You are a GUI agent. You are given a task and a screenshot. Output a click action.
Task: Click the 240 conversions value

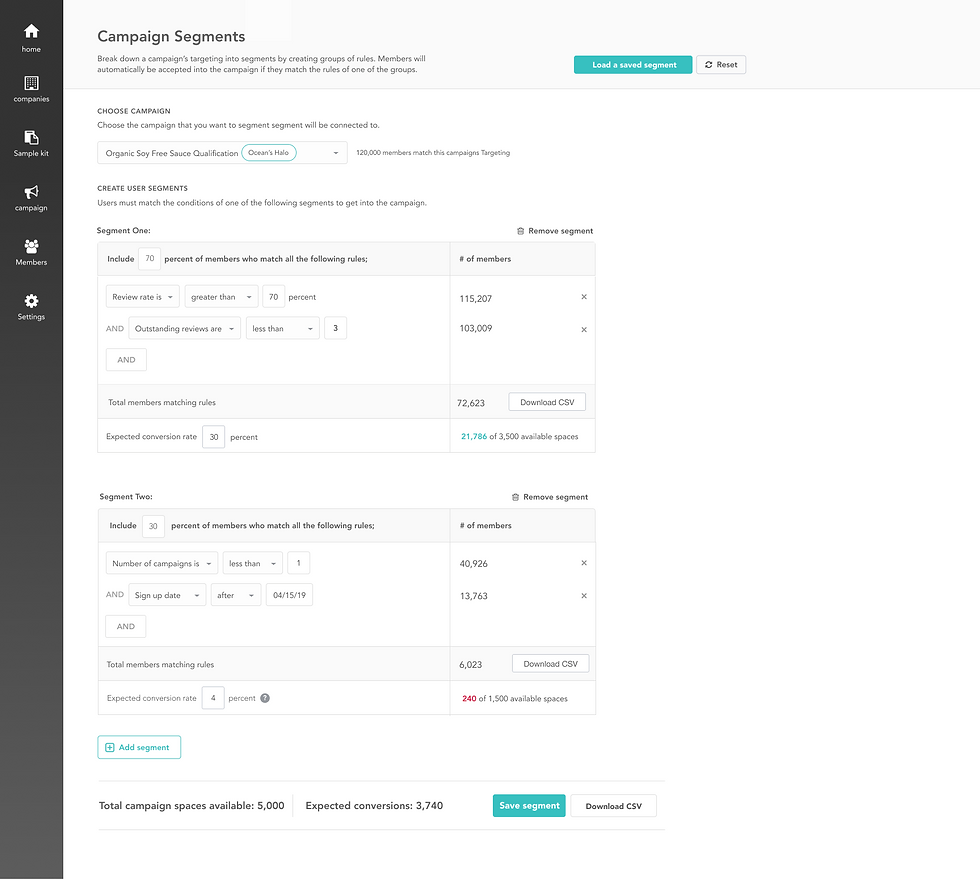pyautogui.click(x=469, y=699)
